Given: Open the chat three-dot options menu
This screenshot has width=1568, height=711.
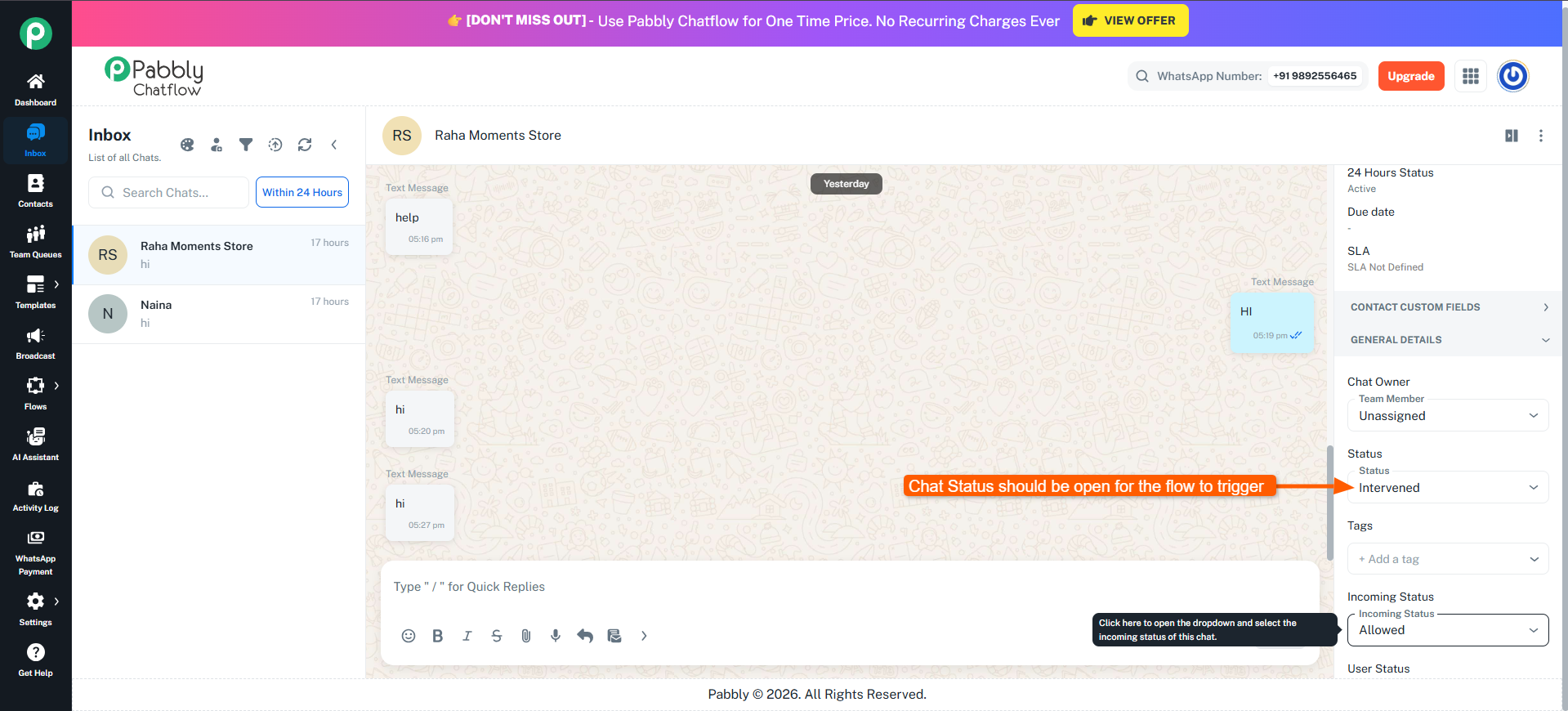Looking at the screenshot, I should coord(1541,136).
